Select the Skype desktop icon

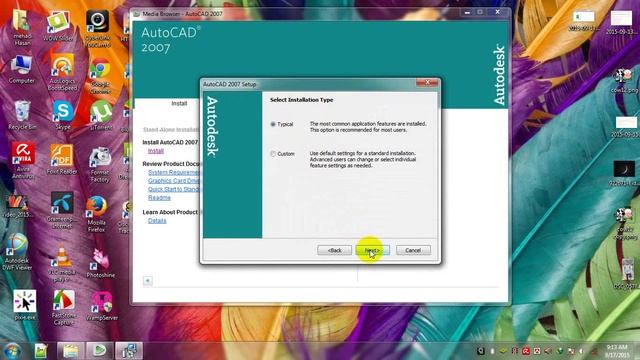63,115
